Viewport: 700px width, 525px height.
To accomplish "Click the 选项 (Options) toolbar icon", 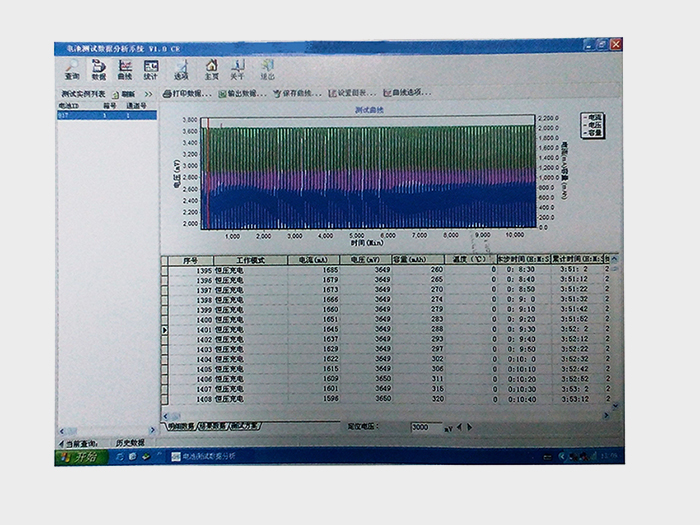I will pyautogui.click(x=181, y=69).
